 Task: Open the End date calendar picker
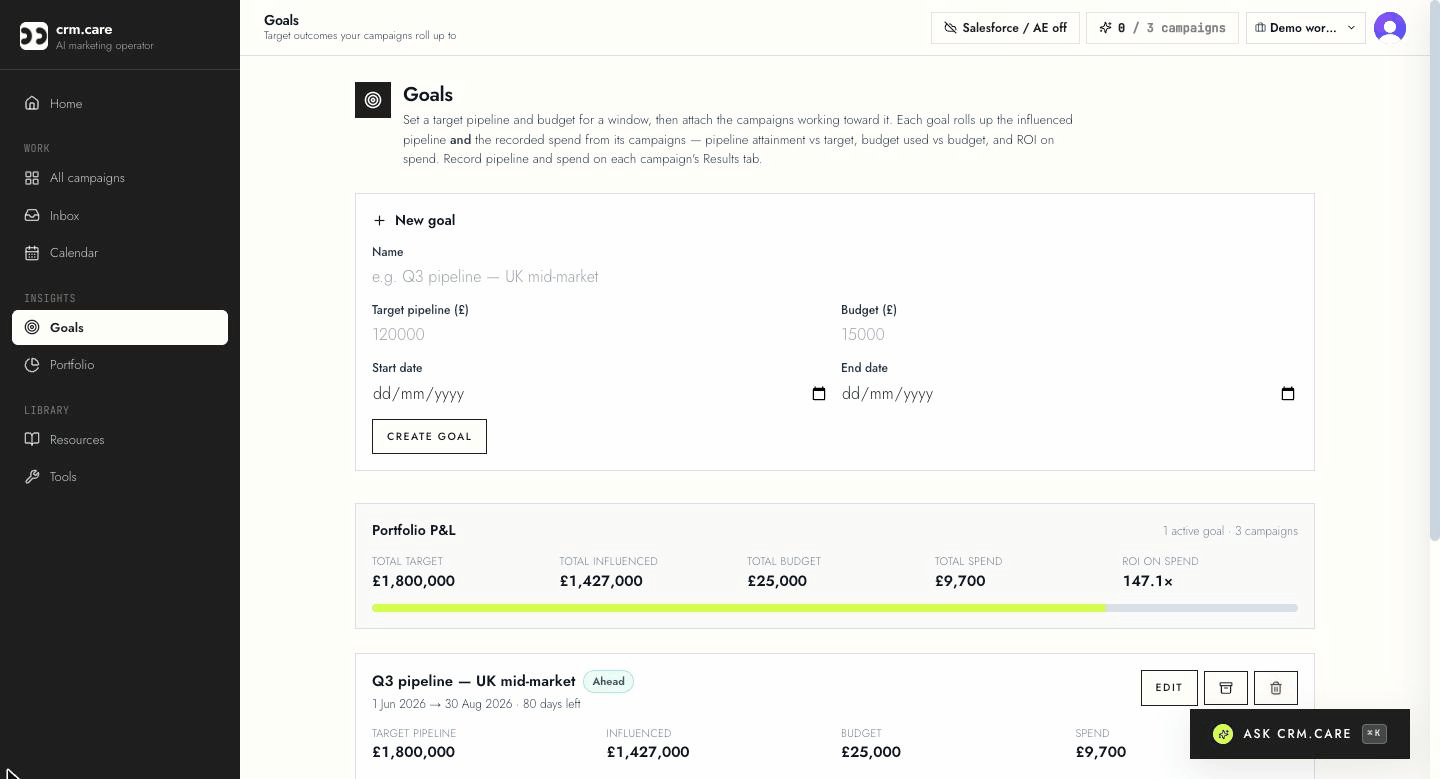pyautogui.click(x=1288, y=394)
